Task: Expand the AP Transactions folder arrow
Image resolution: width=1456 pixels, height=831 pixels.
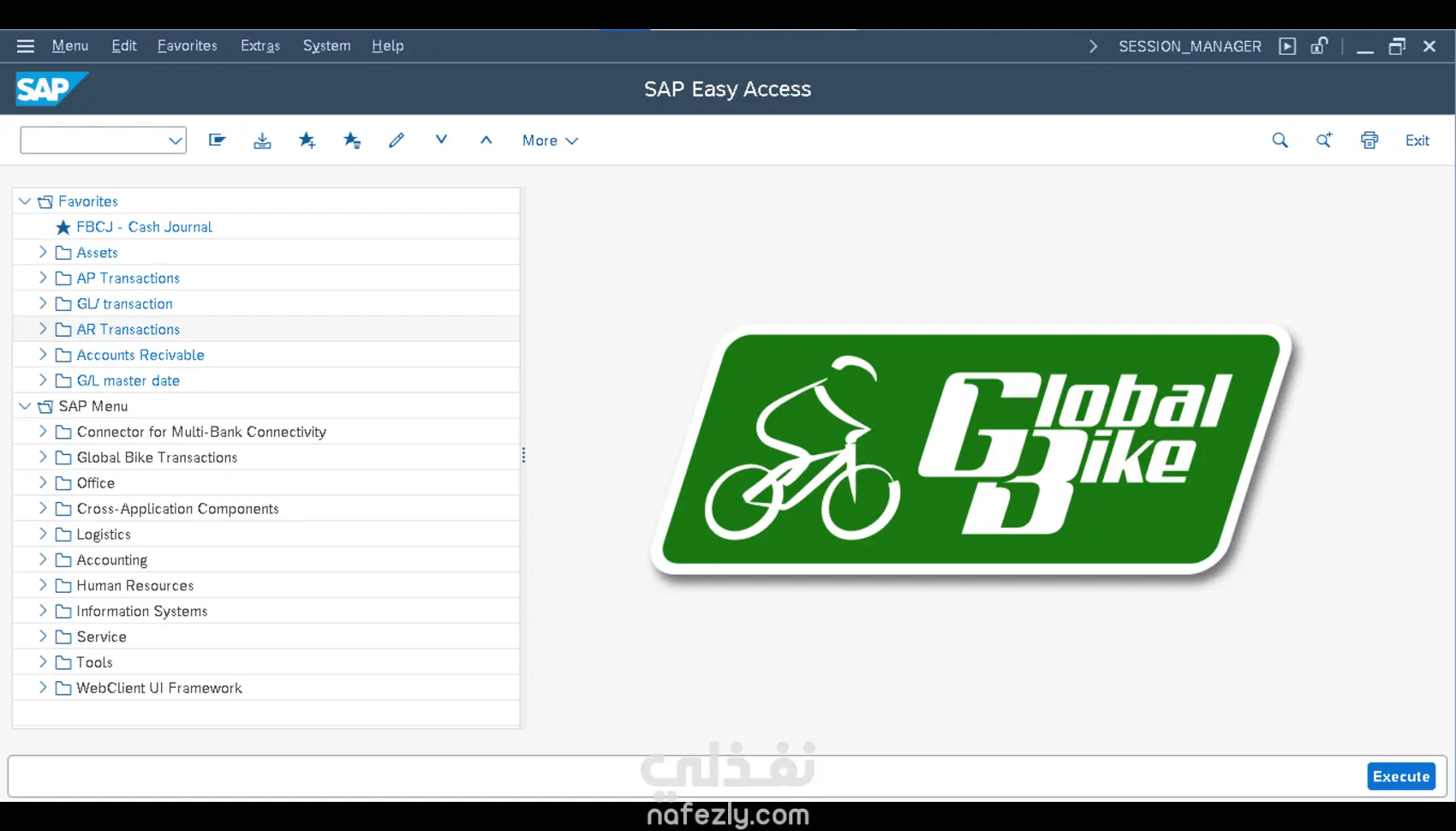Action: pos(43,278)
